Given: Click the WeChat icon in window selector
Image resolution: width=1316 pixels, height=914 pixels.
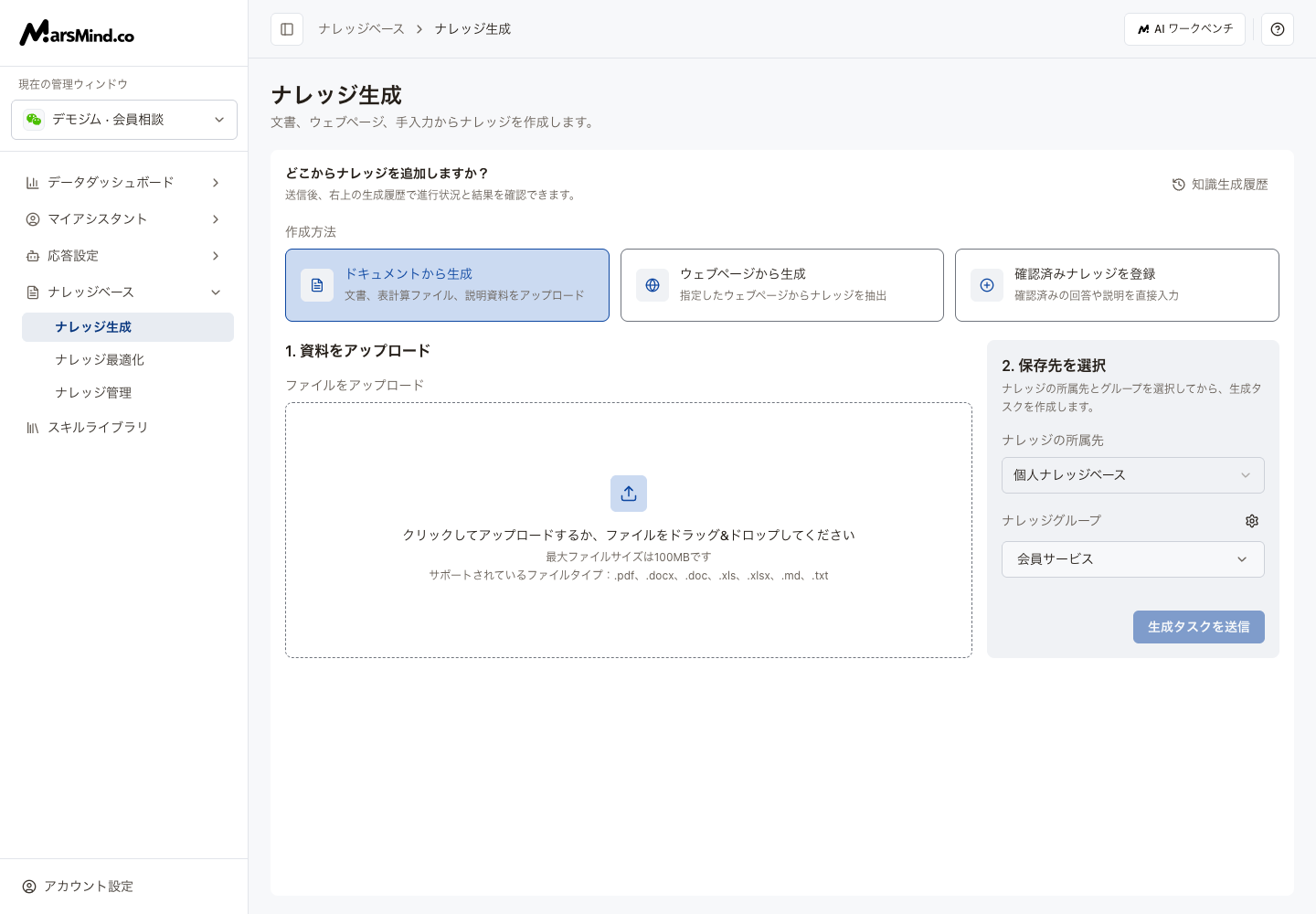Looking at the screenshot, I should [34, 120].
